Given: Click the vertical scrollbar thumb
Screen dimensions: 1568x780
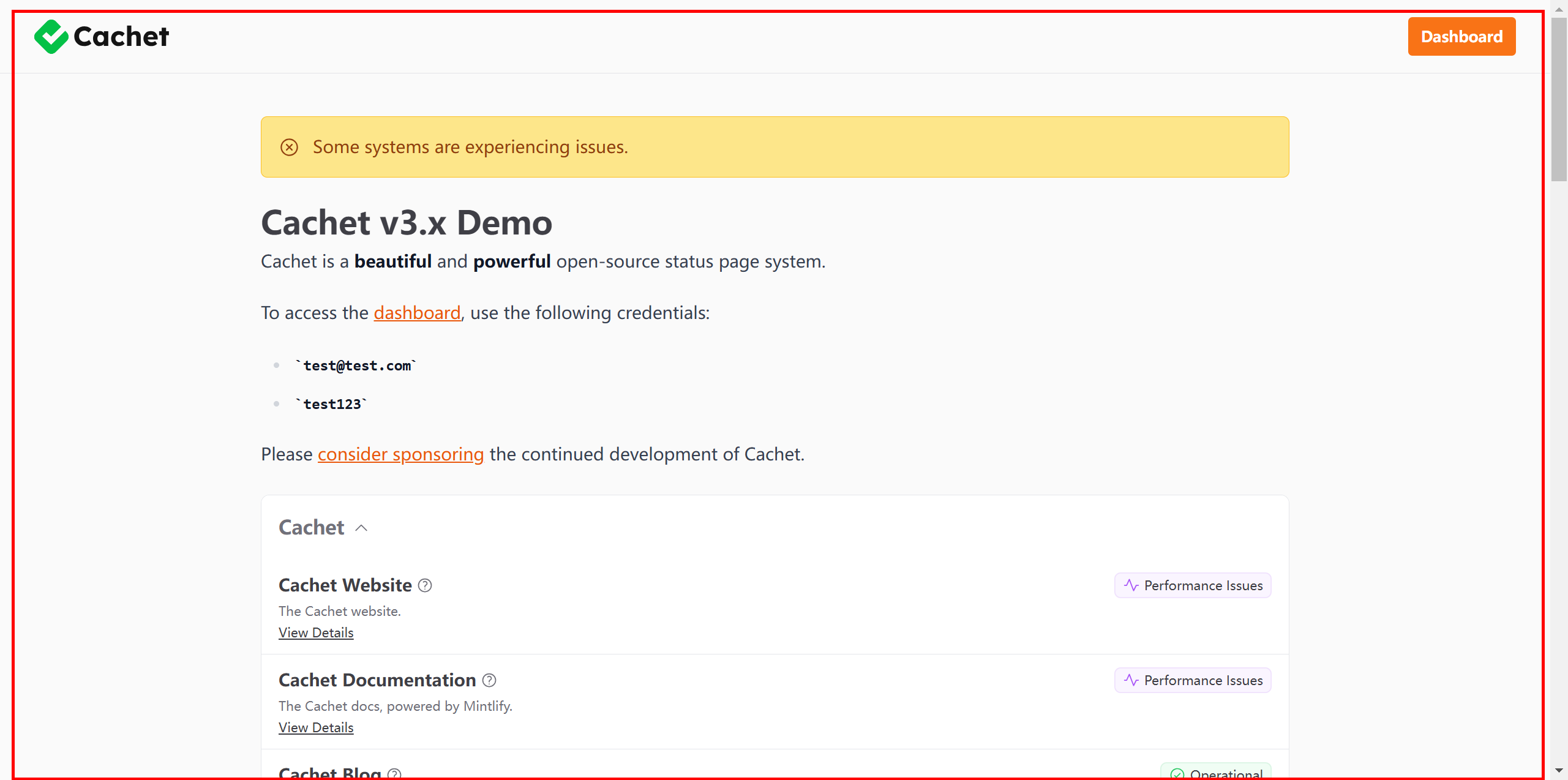Looking at the screenshot, I should (1559, 98).
